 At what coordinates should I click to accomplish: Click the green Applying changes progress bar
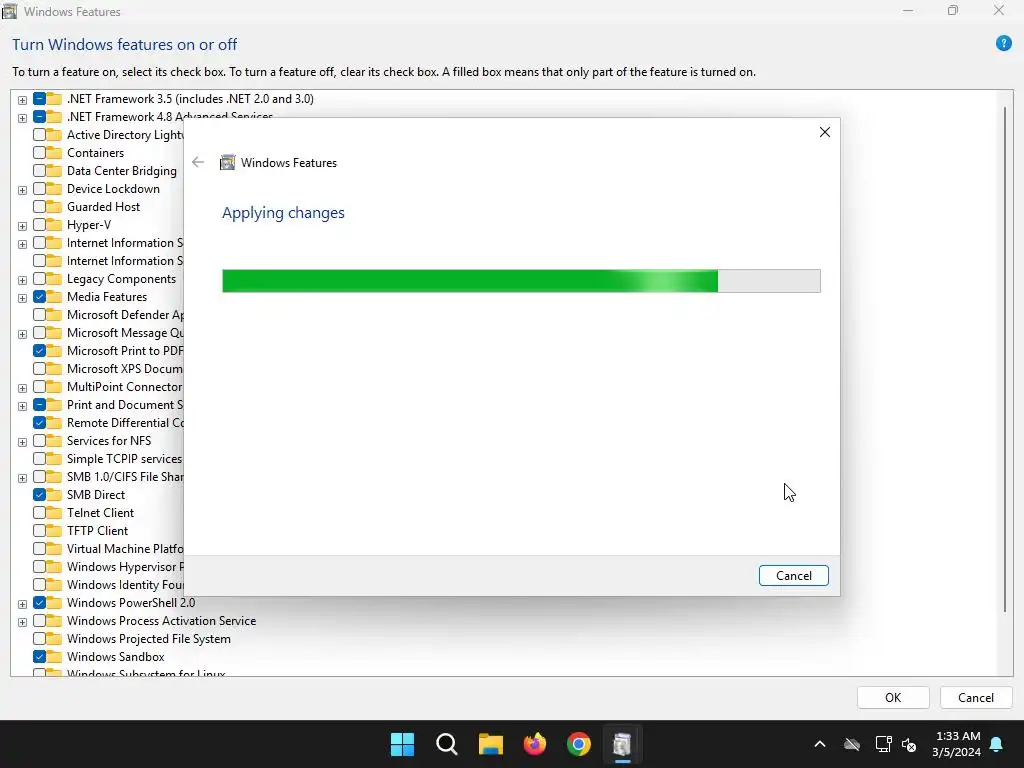[521, 281]
